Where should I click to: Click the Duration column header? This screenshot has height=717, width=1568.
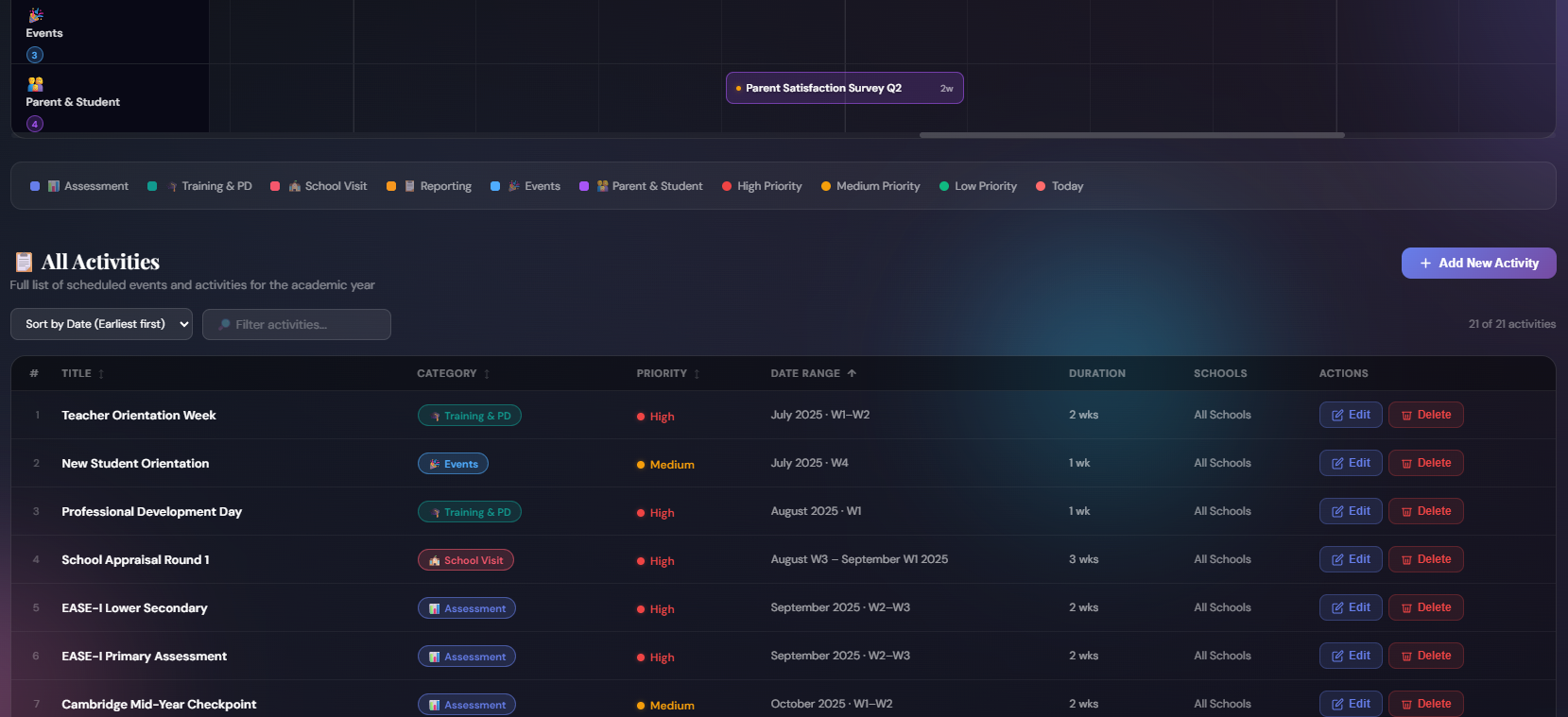[x=1097, y=373]
